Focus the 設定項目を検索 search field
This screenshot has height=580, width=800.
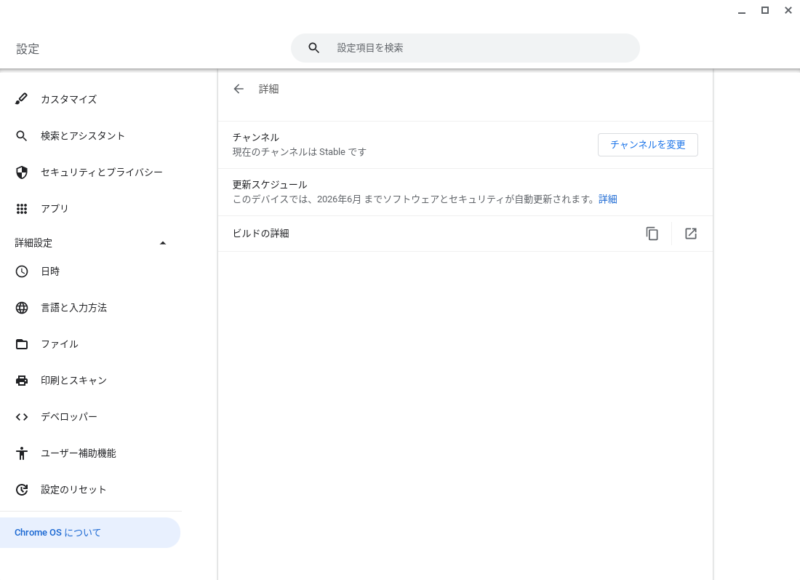(465, 48)
